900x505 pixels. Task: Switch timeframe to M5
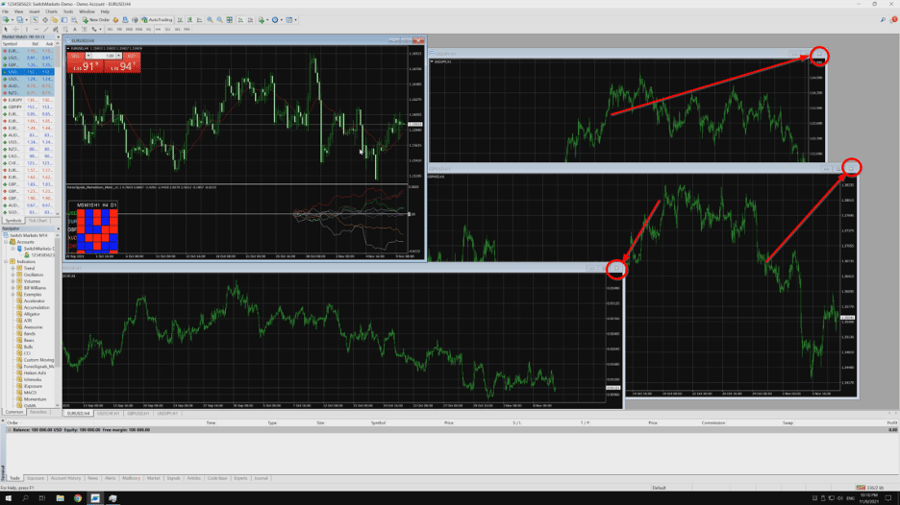click(119, 29)
